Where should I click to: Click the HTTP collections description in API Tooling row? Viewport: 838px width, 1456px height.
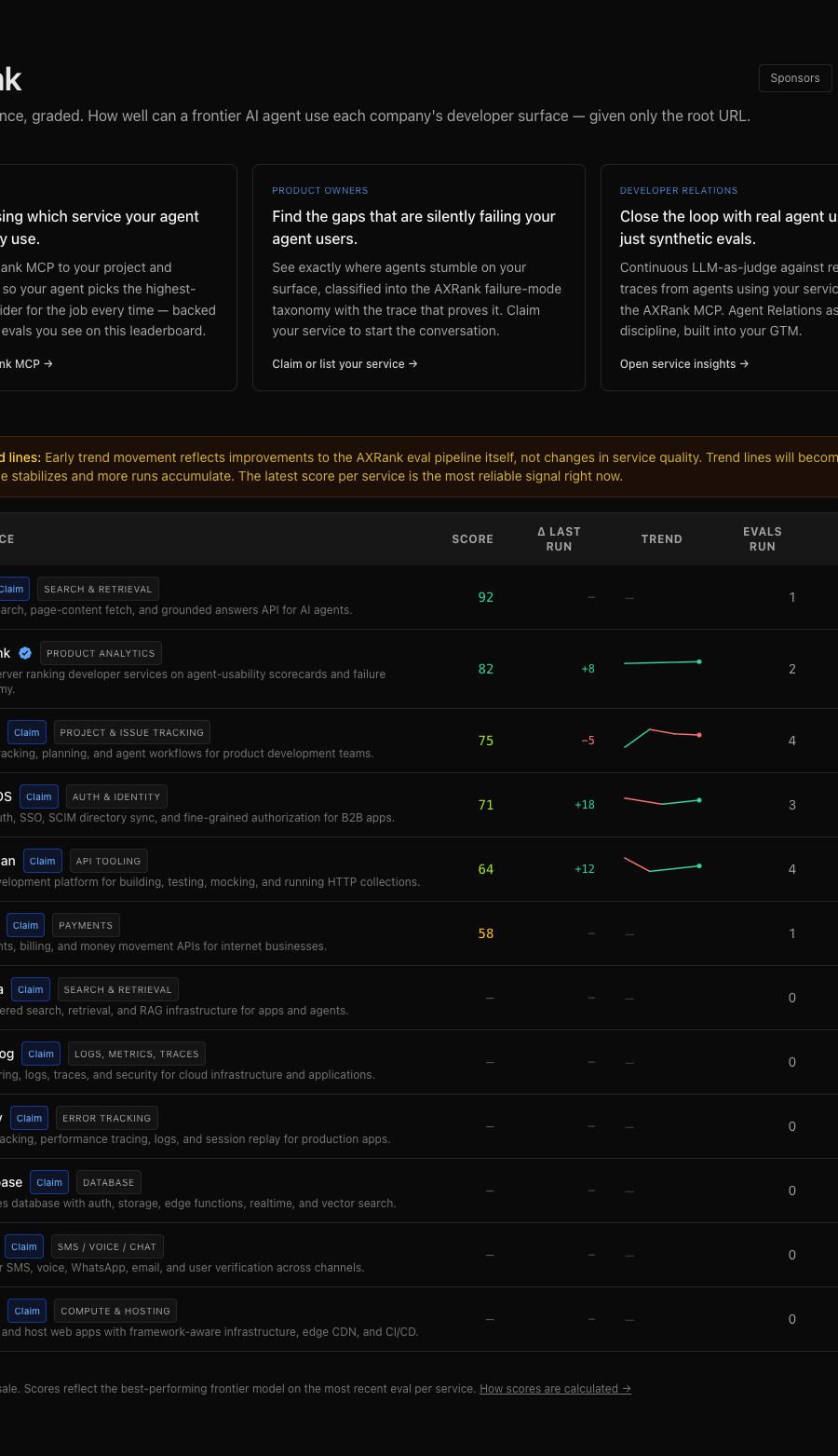[x=209, y=882]
